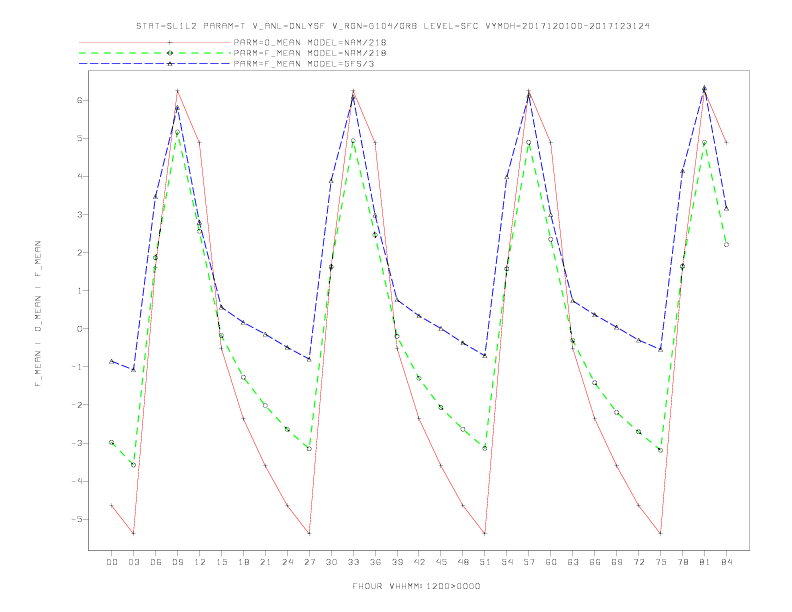Click x-axis tick label 33
The height and width of the screenshot is (612, 792).
pos(353,562)
